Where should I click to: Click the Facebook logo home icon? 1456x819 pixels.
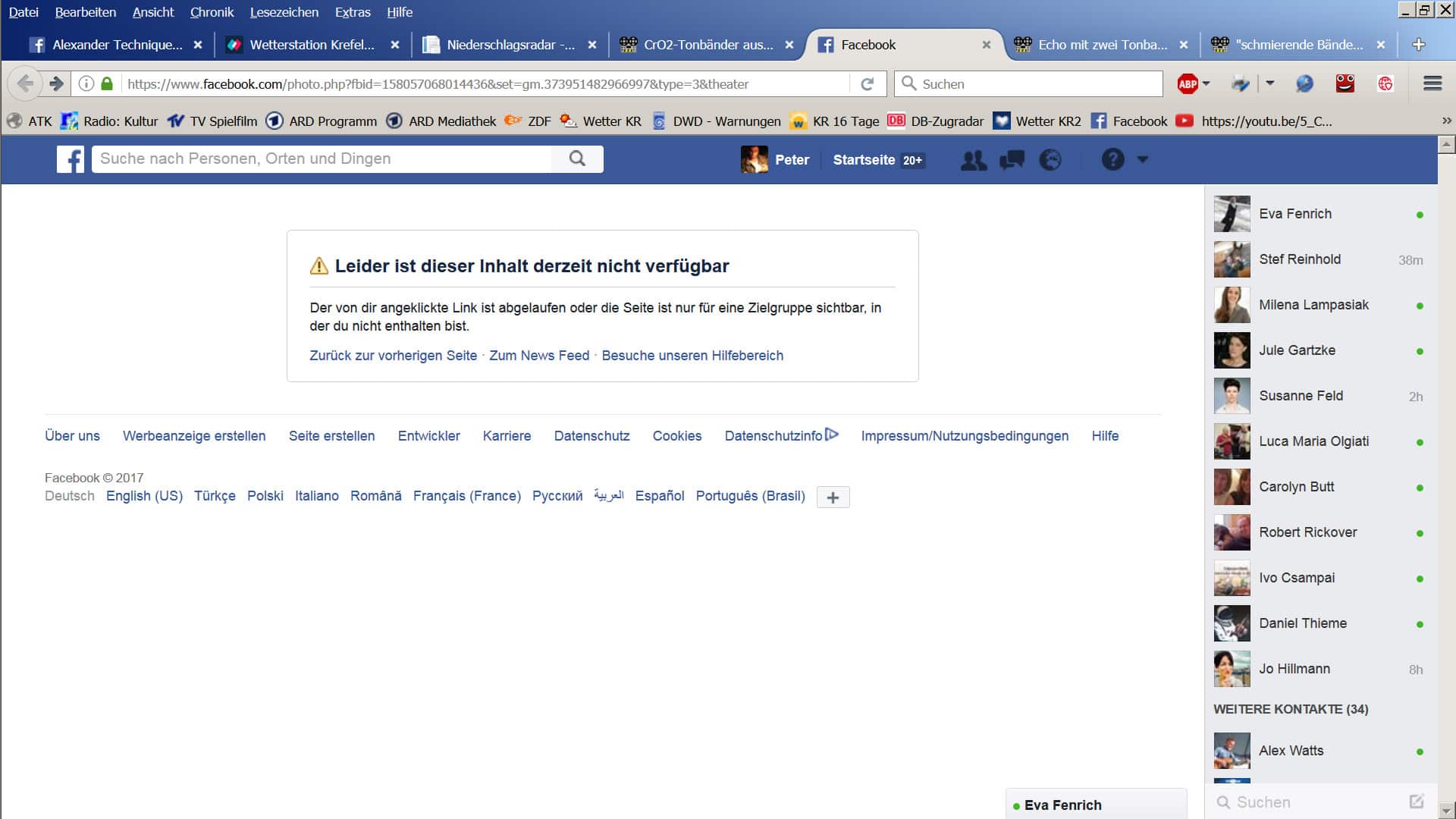pos(71,159)
